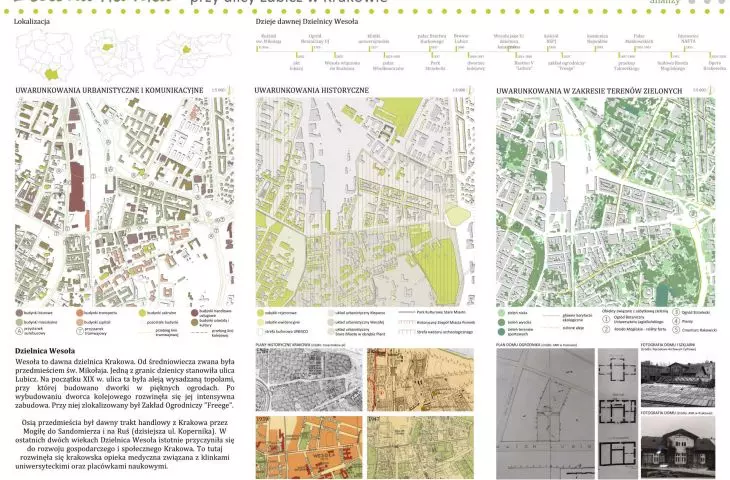Viewport: 730px width, 480px height.
Task: Open the lower house photograph
Action: pos(677,447)
